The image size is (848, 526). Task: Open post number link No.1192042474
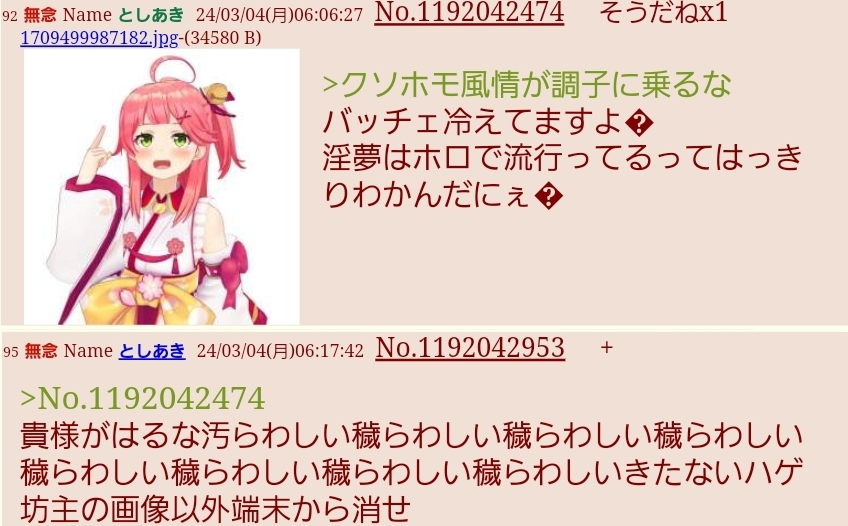tap(469, 12)
